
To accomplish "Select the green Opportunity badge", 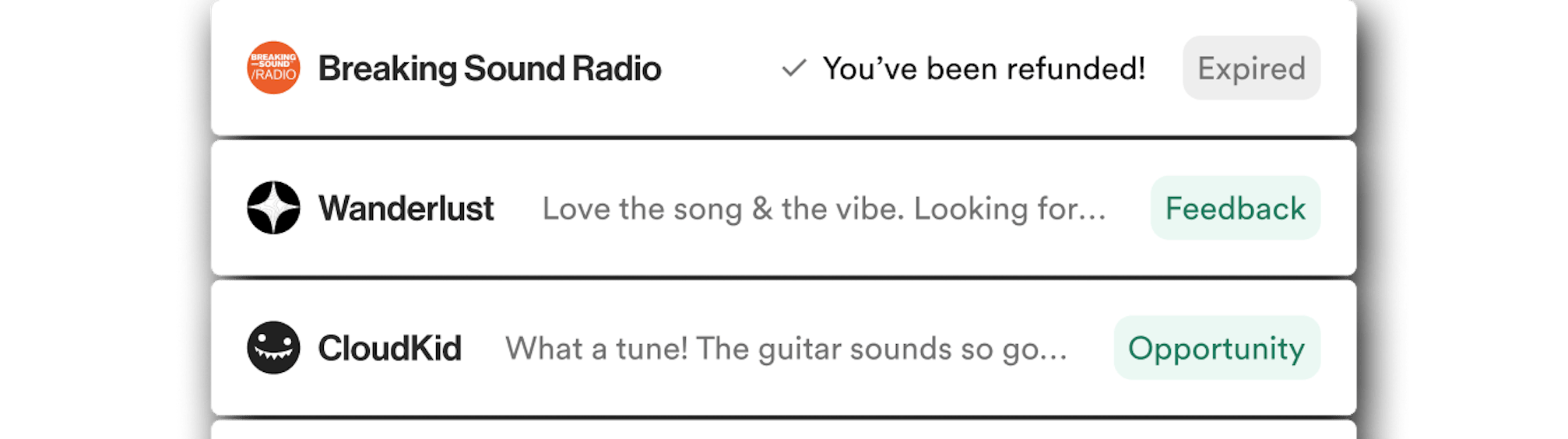I will [x=1217, y=348].
